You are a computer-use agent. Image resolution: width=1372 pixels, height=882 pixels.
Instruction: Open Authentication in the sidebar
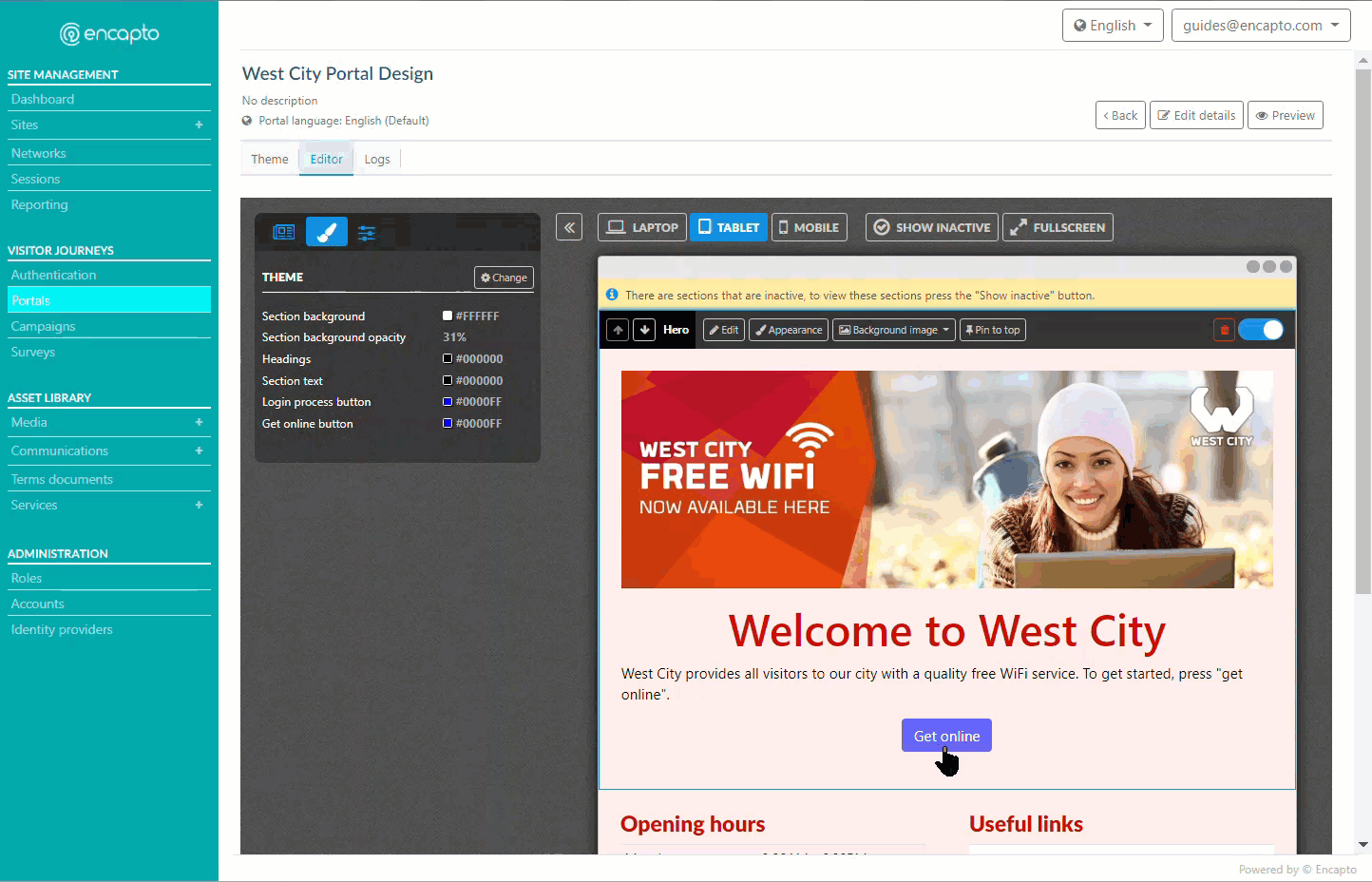pos(54,275)
